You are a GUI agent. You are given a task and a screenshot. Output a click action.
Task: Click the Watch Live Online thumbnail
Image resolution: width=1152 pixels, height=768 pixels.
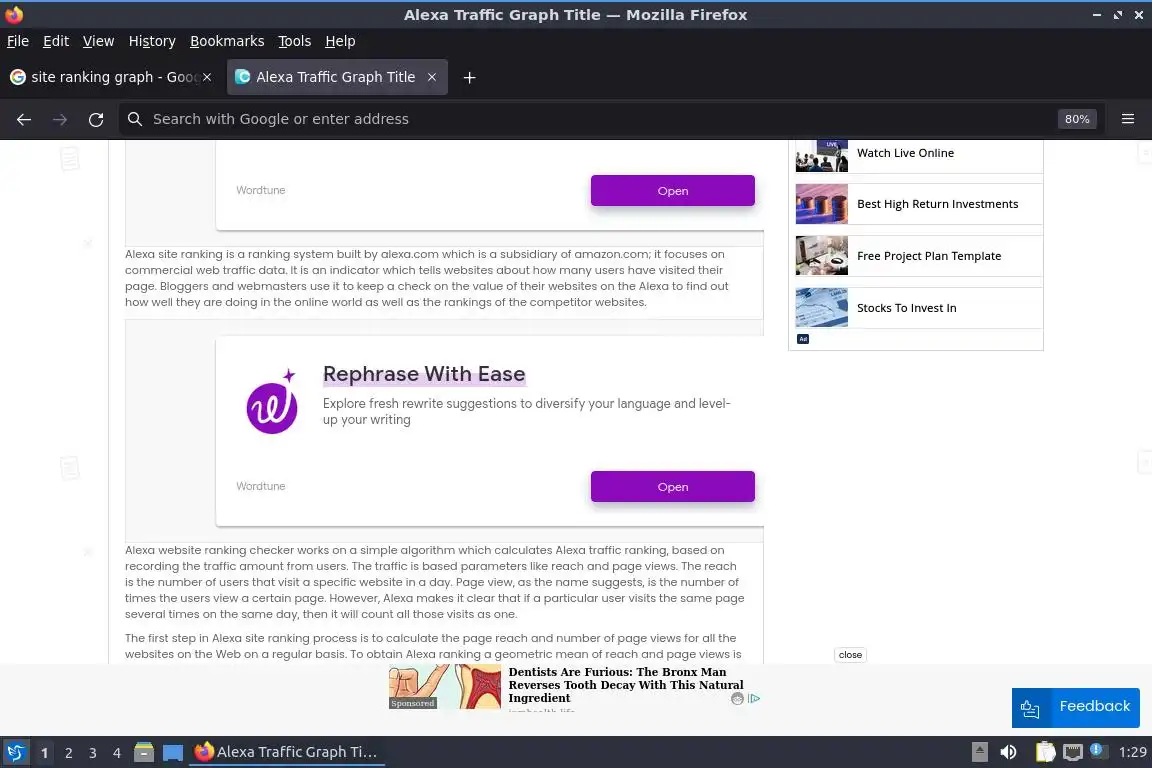coord(821,155)
